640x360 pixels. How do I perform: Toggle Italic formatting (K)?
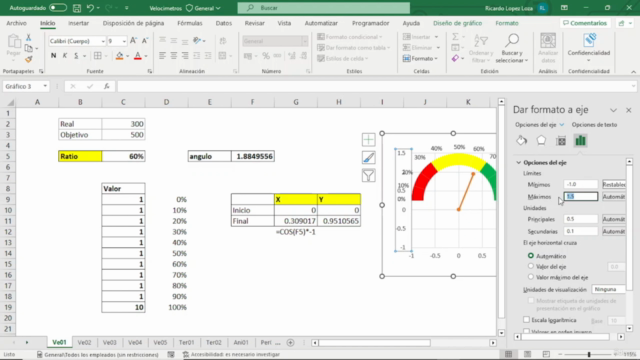(x=64, y=56)
